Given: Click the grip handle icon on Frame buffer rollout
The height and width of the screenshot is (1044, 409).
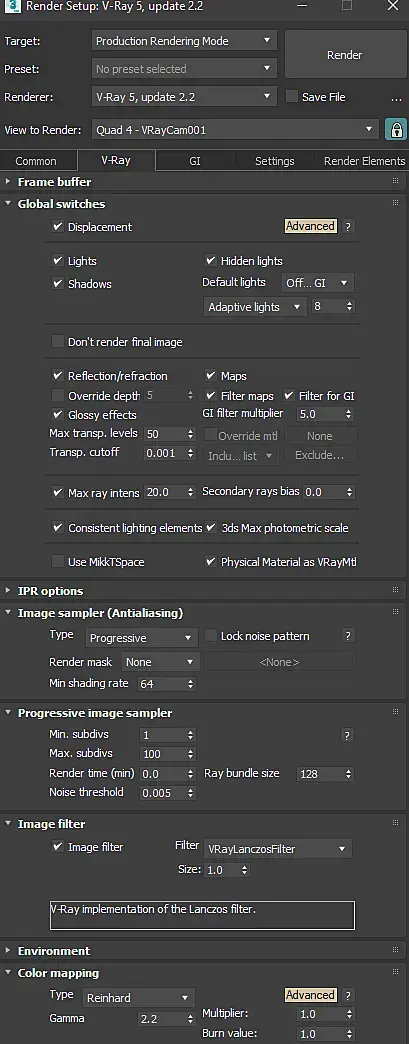Looking at the screenshot, I should click(x=395, y=182).
